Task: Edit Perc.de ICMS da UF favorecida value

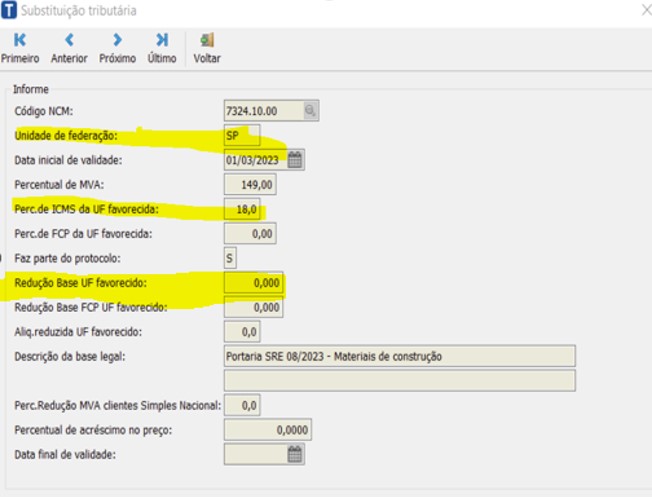Action: [244, 209]
